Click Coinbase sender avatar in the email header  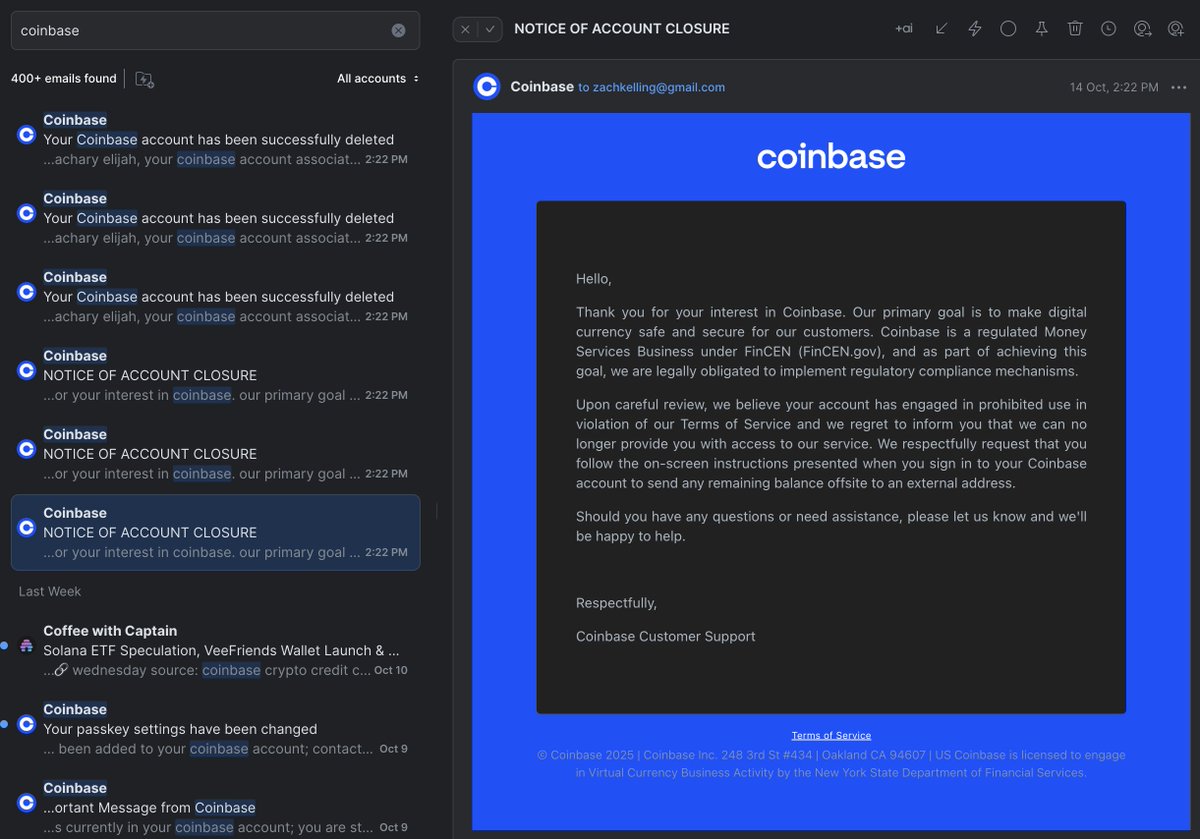coord(487,87)
